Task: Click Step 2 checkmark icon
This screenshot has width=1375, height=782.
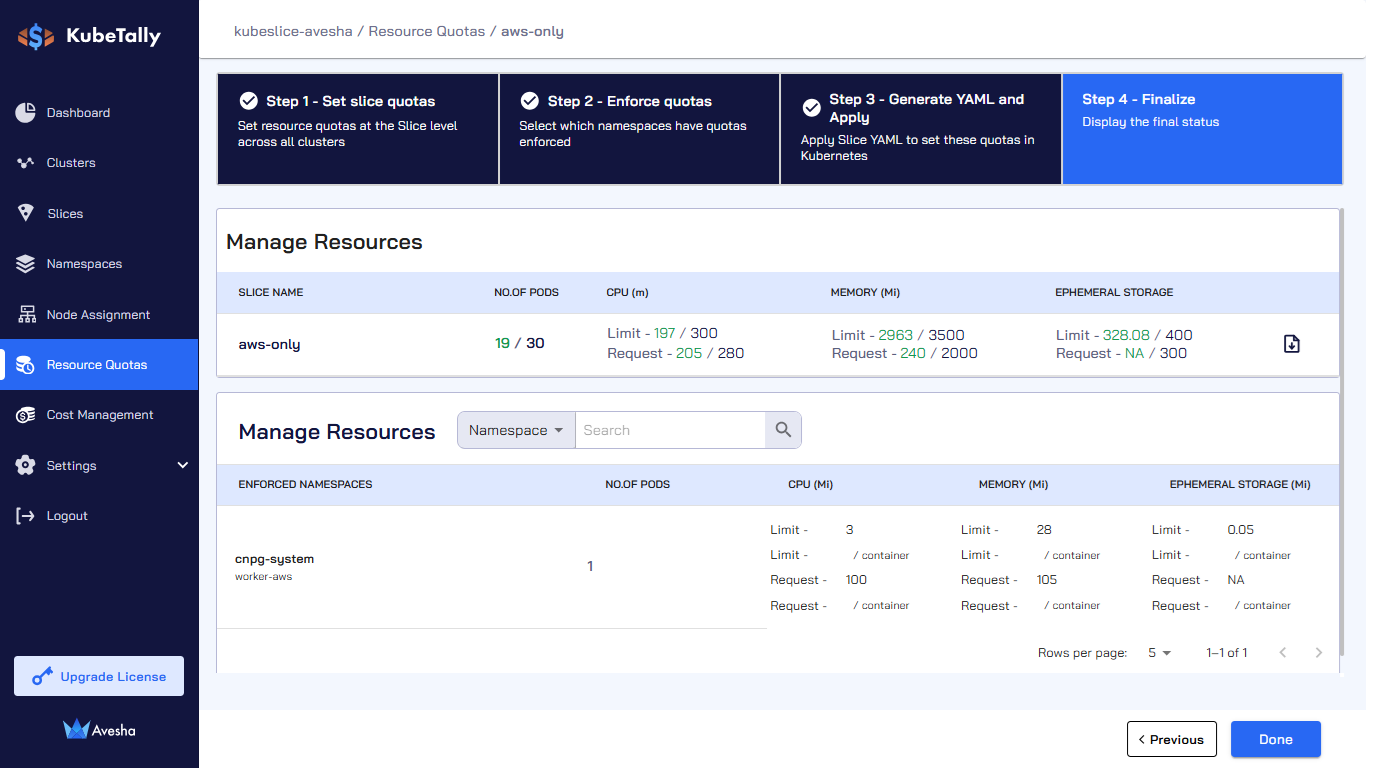Action: (x=530, y=101)
